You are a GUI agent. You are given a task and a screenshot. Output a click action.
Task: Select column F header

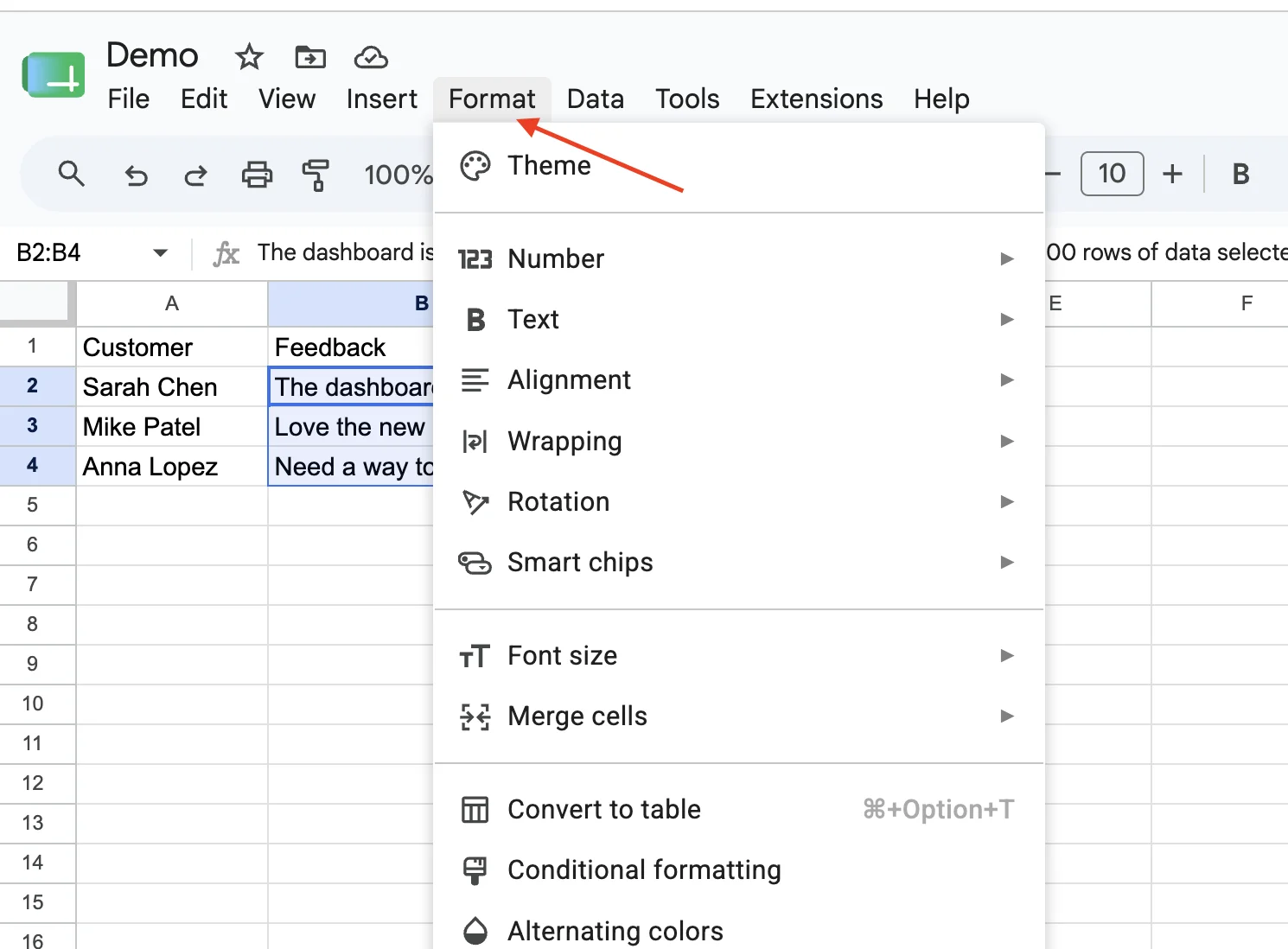pyautogui.click(x=1221, y=303)
